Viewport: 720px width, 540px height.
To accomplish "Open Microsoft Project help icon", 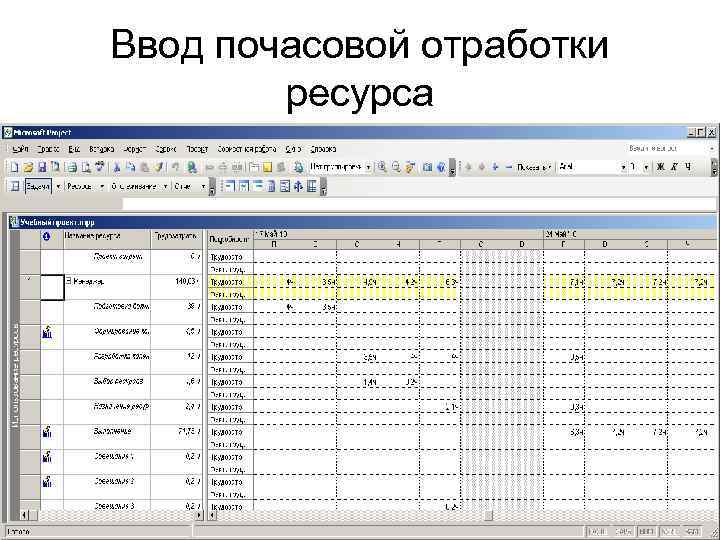I will pos(441,167).
